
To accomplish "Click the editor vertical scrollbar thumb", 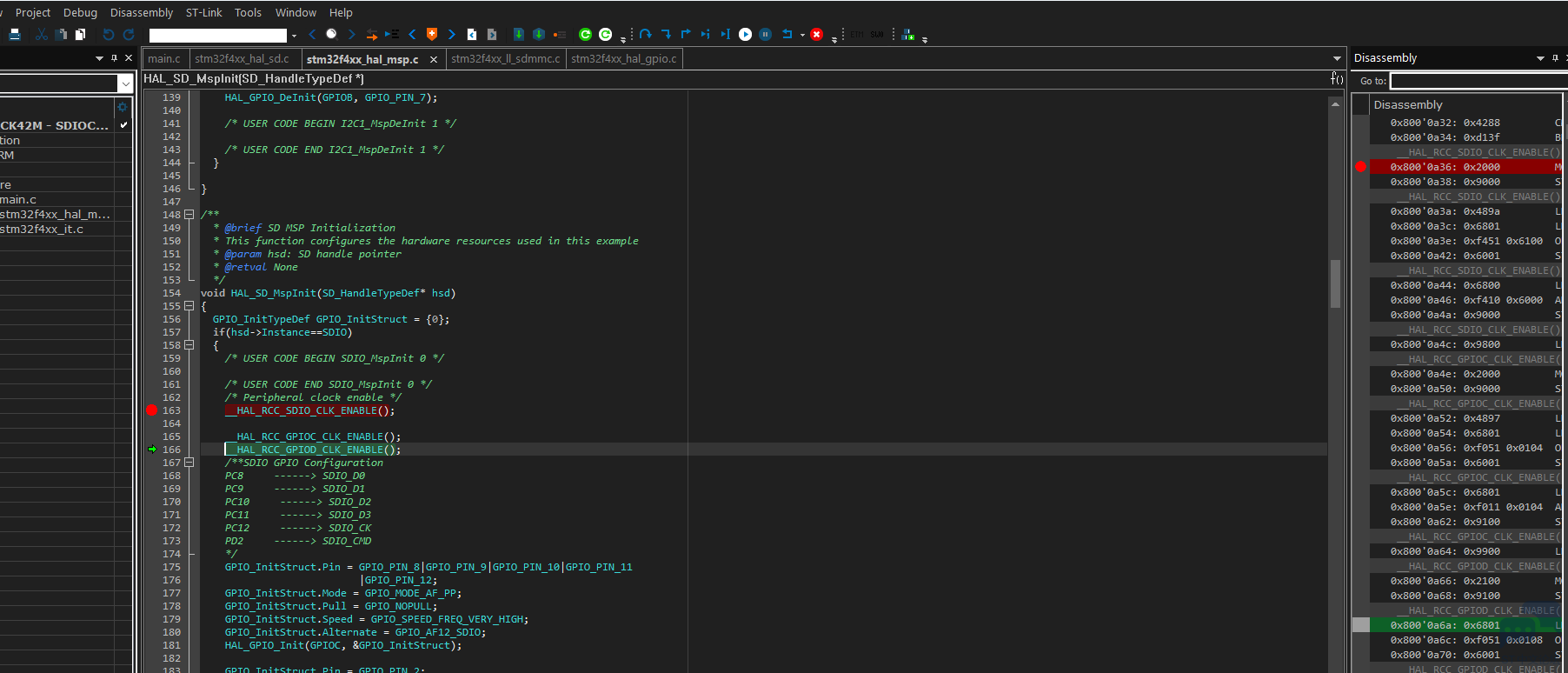I will pyautogui.click(x=1335, y=283).
